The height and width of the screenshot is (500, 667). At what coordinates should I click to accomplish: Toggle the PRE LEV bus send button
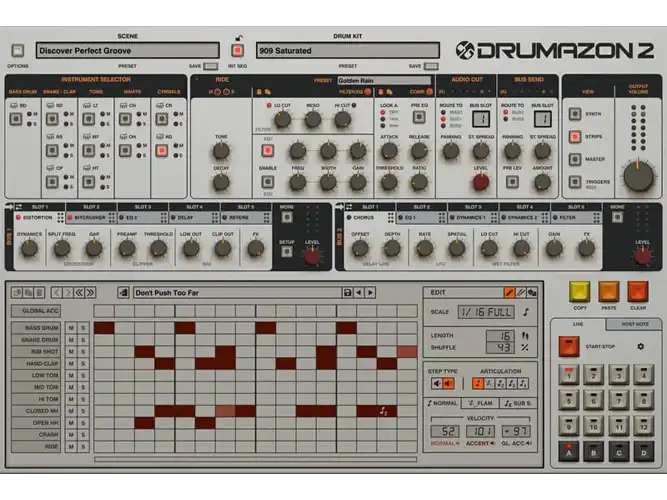tap(512, 182)
